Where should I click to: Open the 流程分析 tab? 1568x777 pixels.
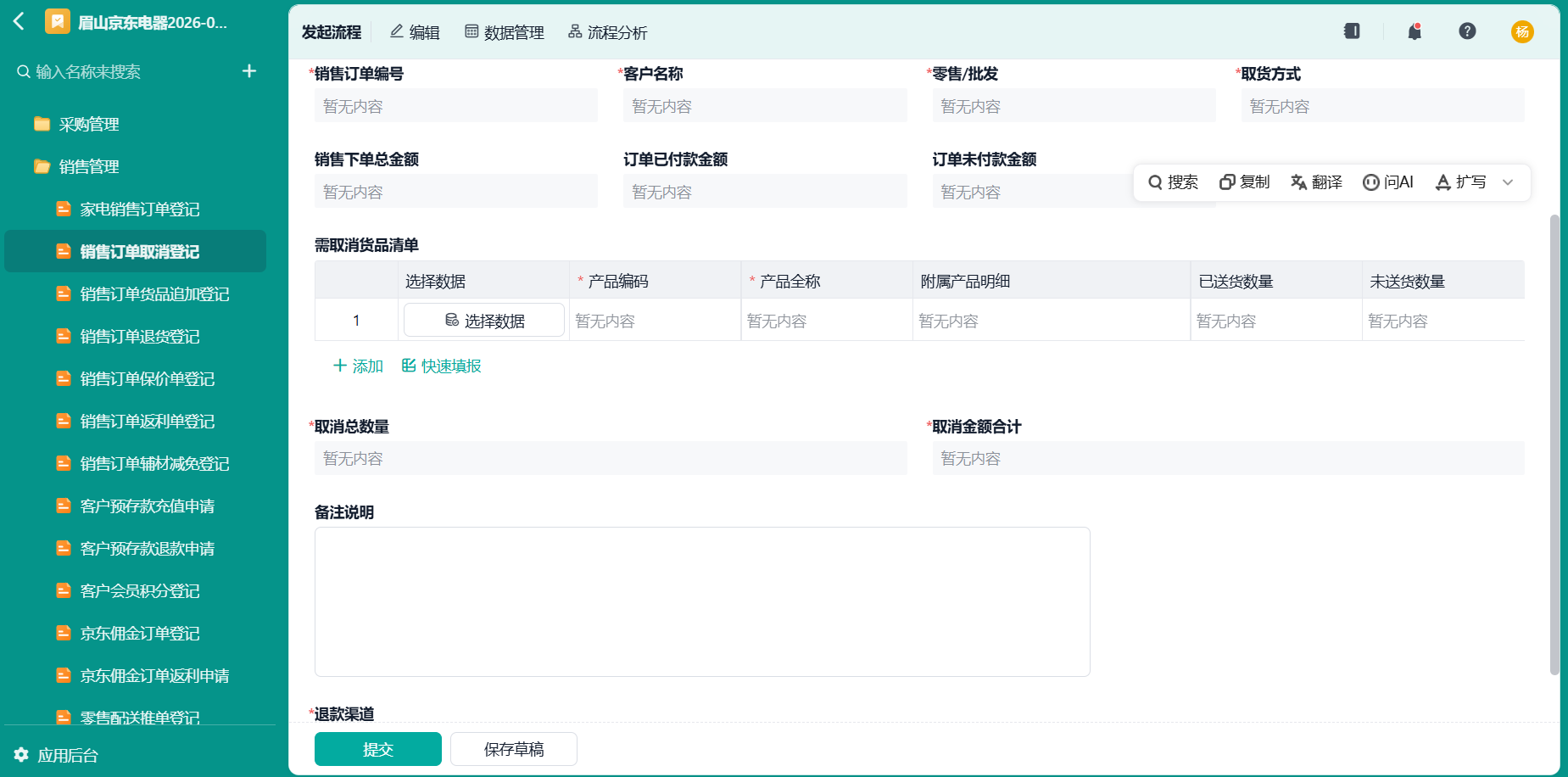click(x=608, y=32)
